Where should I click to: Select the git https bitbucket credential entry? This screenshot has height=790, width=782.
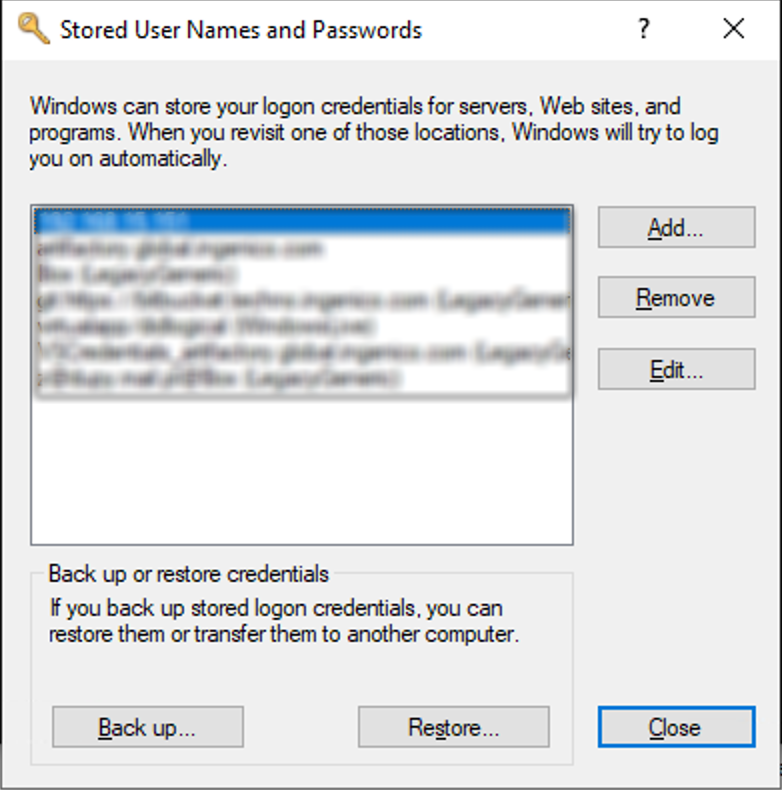point(300,299)
